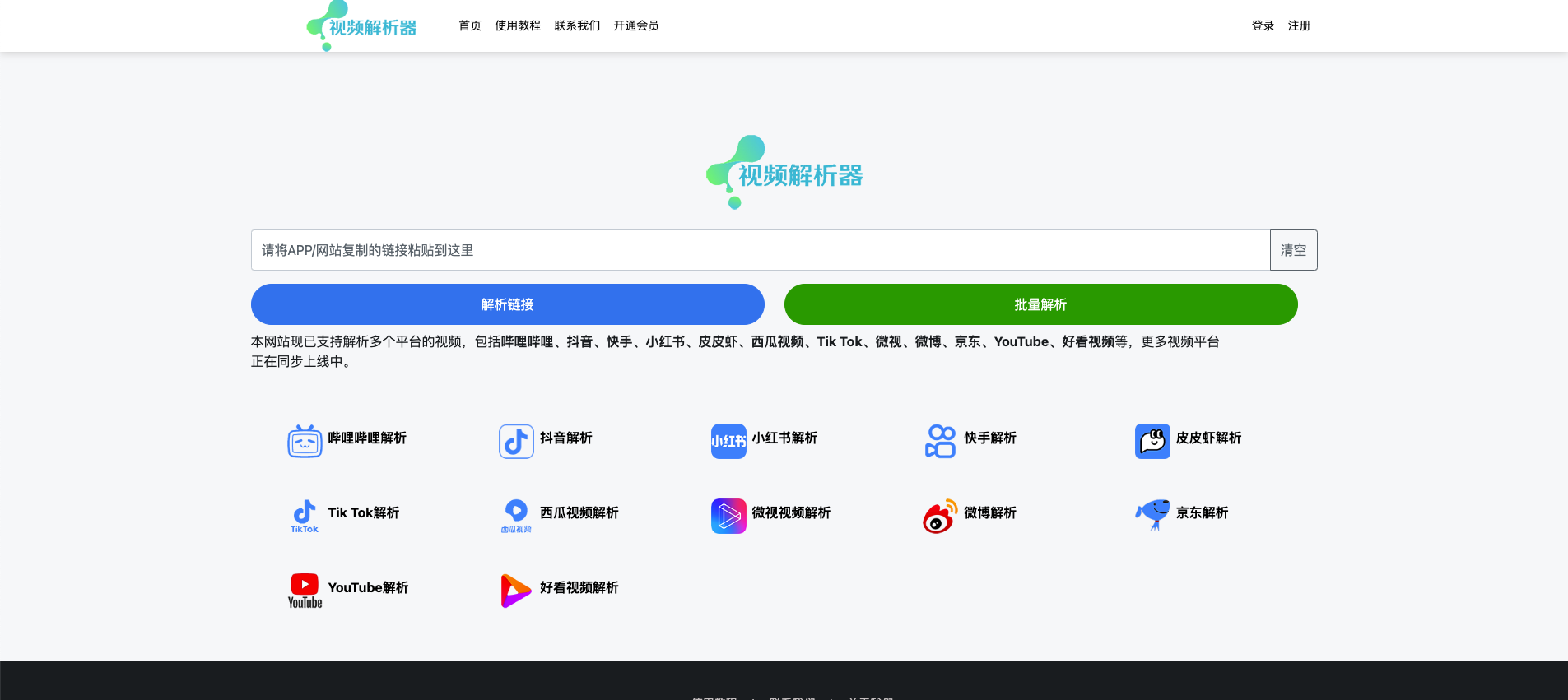Image resolution: width=1568 pixels, height=700 pixels.
Task: Open 京东解析 link
Action: (1202, 512)
